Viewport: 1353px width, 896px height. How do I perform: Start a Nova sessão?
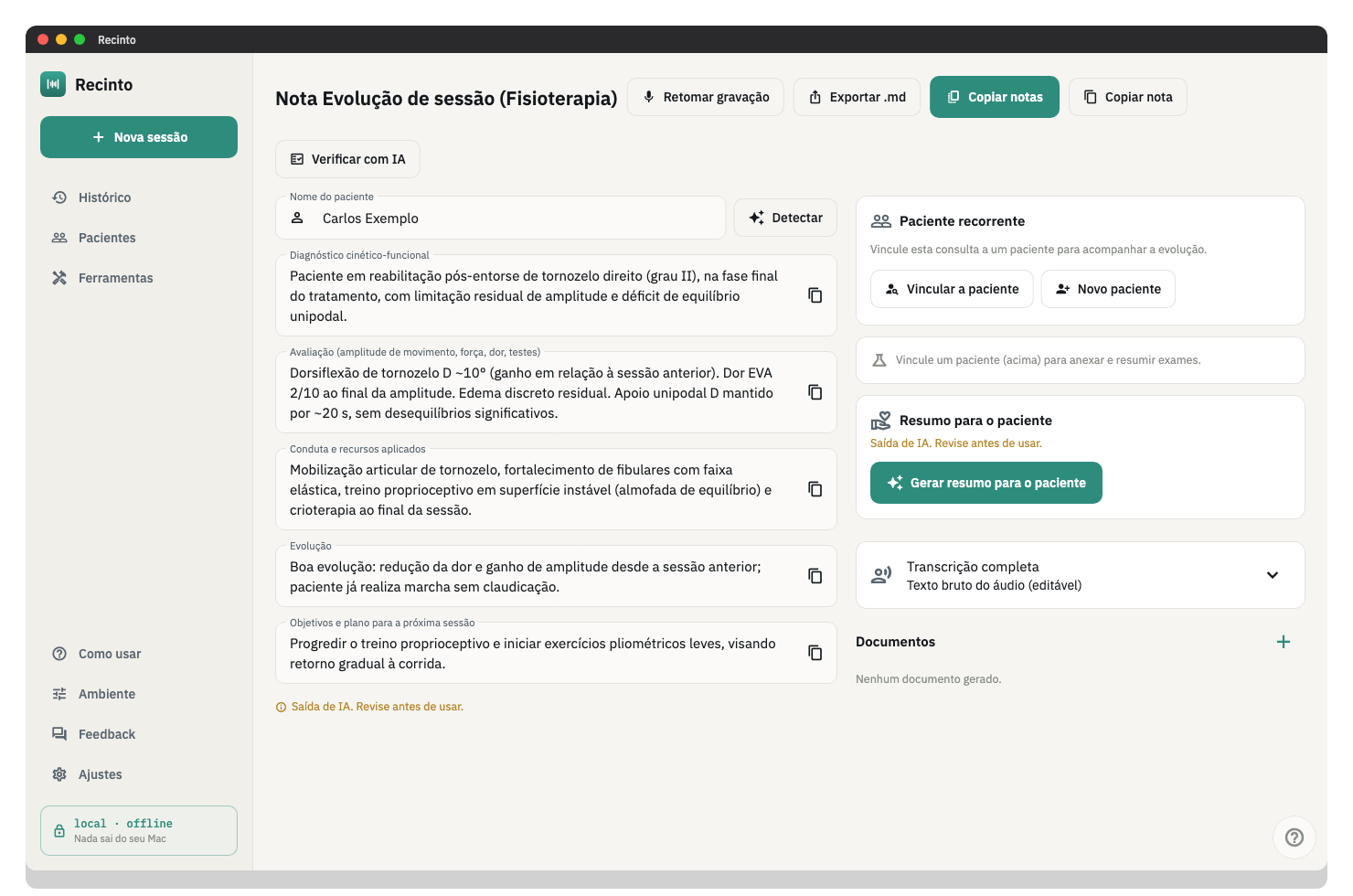click(139, 137)
